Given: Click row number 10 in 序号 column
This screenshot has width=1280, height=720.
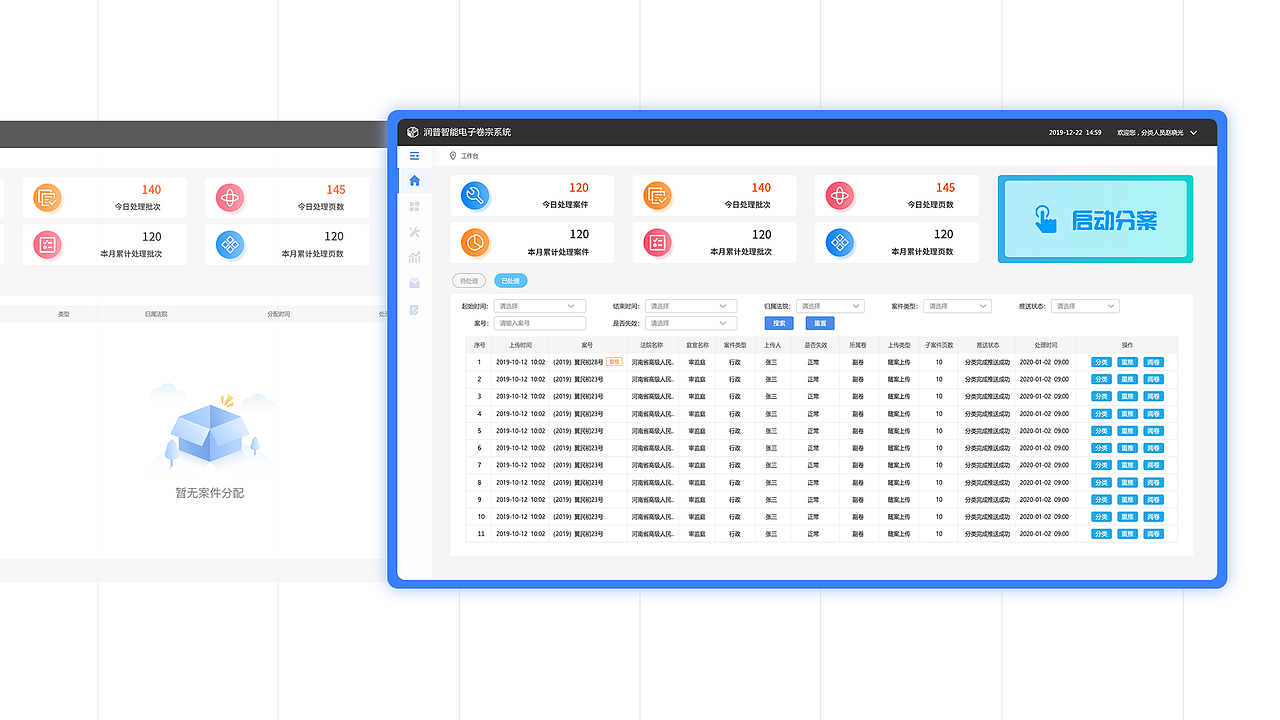Looking at the screenshot, I should pos(481,517).
